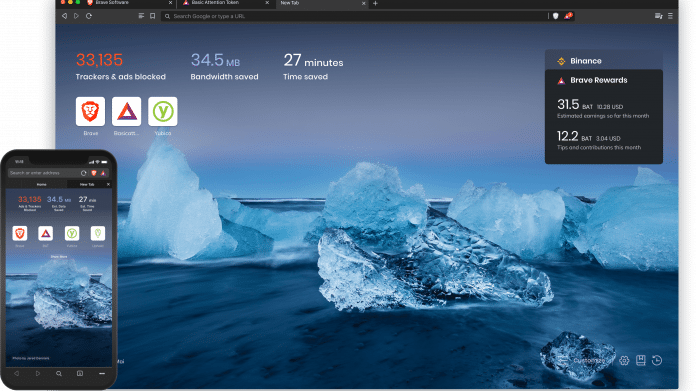Open the Brave top site tile
This screenshot has height=391, width=696.
[91, 111]
